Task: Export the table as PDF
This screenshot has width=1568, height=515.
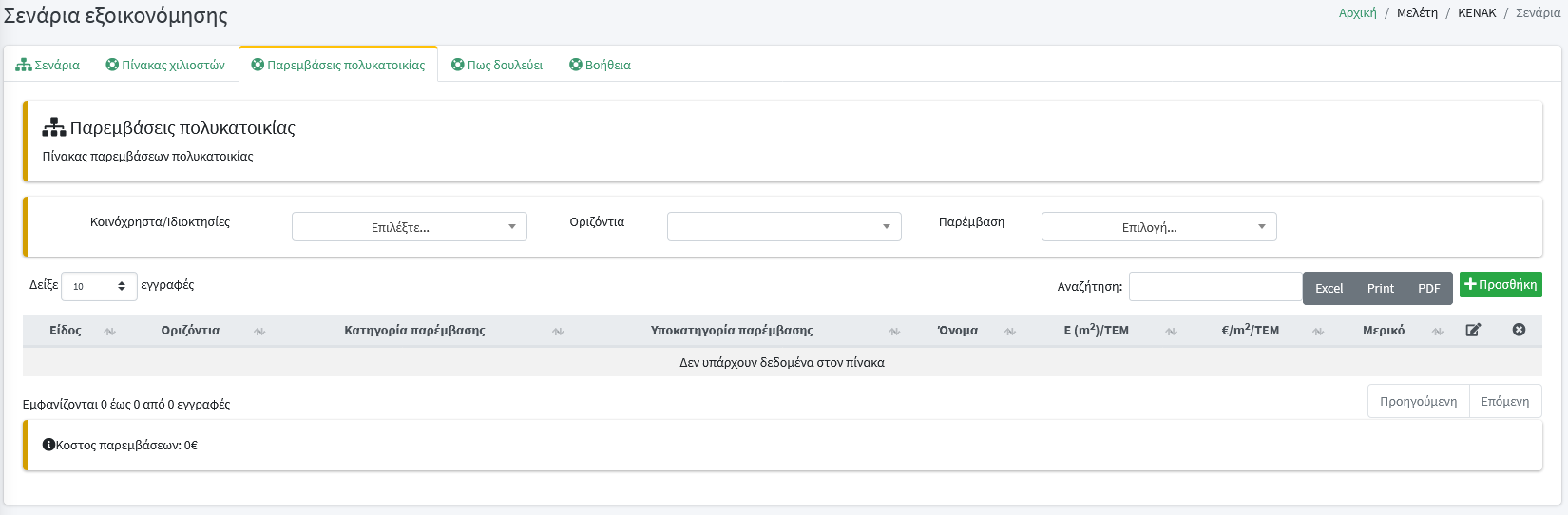Action: pyautogui.click(x=1428, y=288)
